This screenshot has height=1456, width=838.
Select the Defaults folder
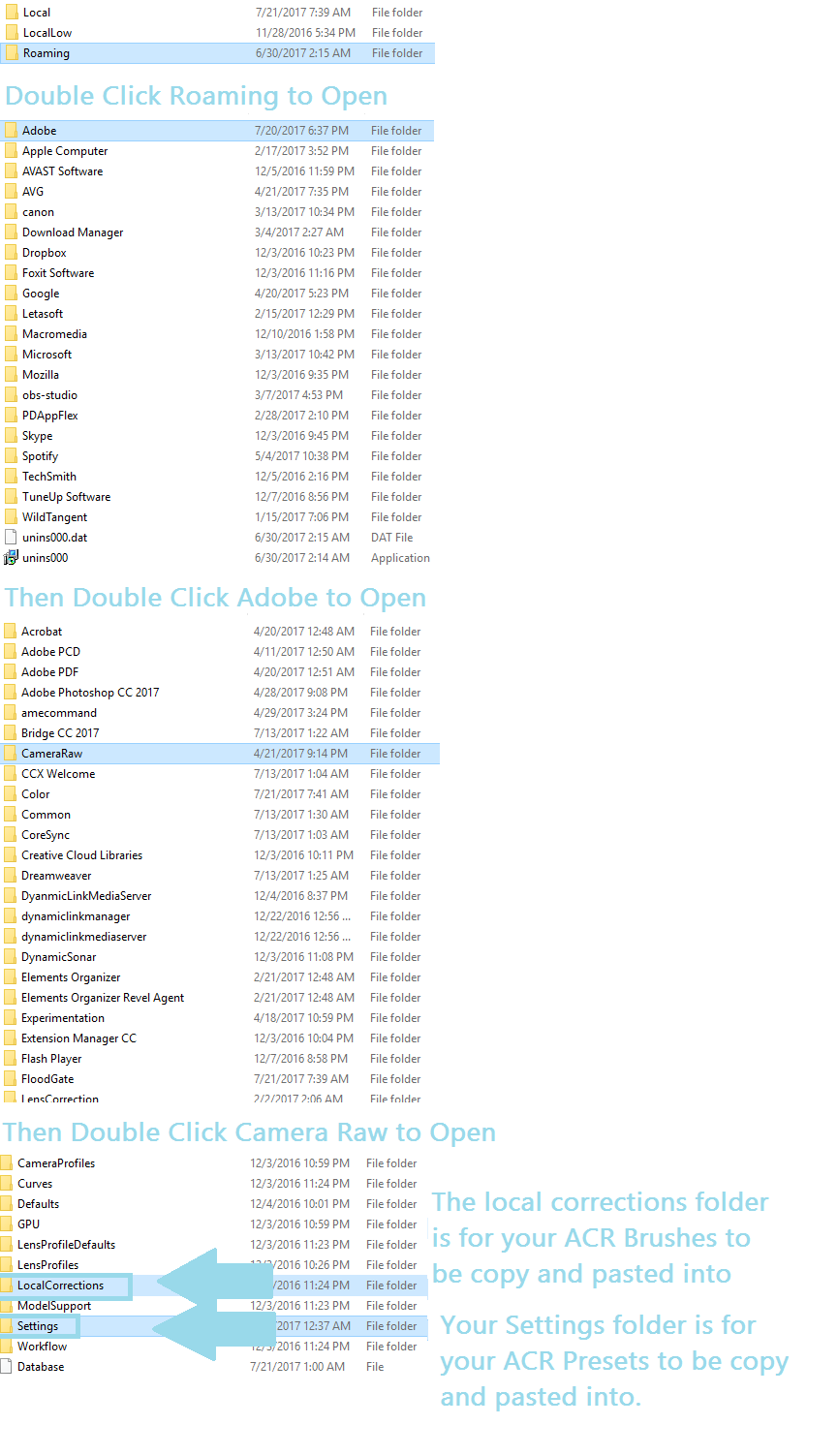click(38, 1204)
